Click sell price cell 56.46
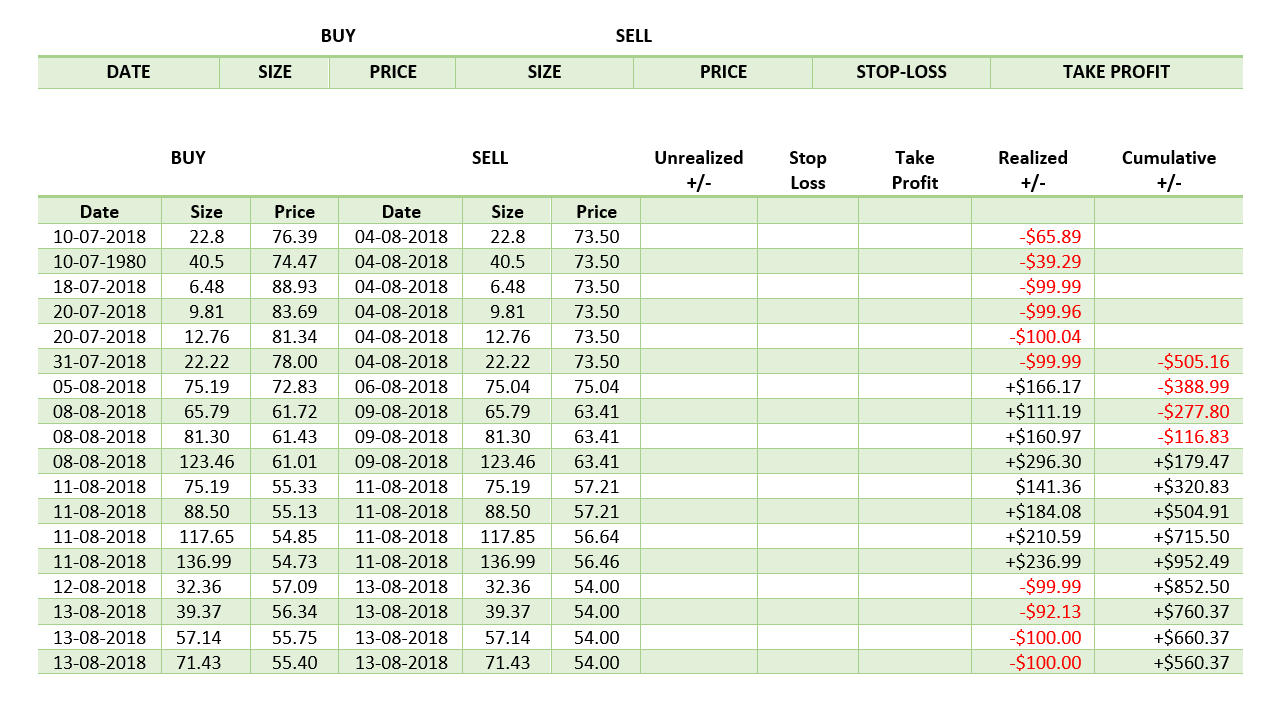This screenshot has width=1286, height=709. pos(596,562)
